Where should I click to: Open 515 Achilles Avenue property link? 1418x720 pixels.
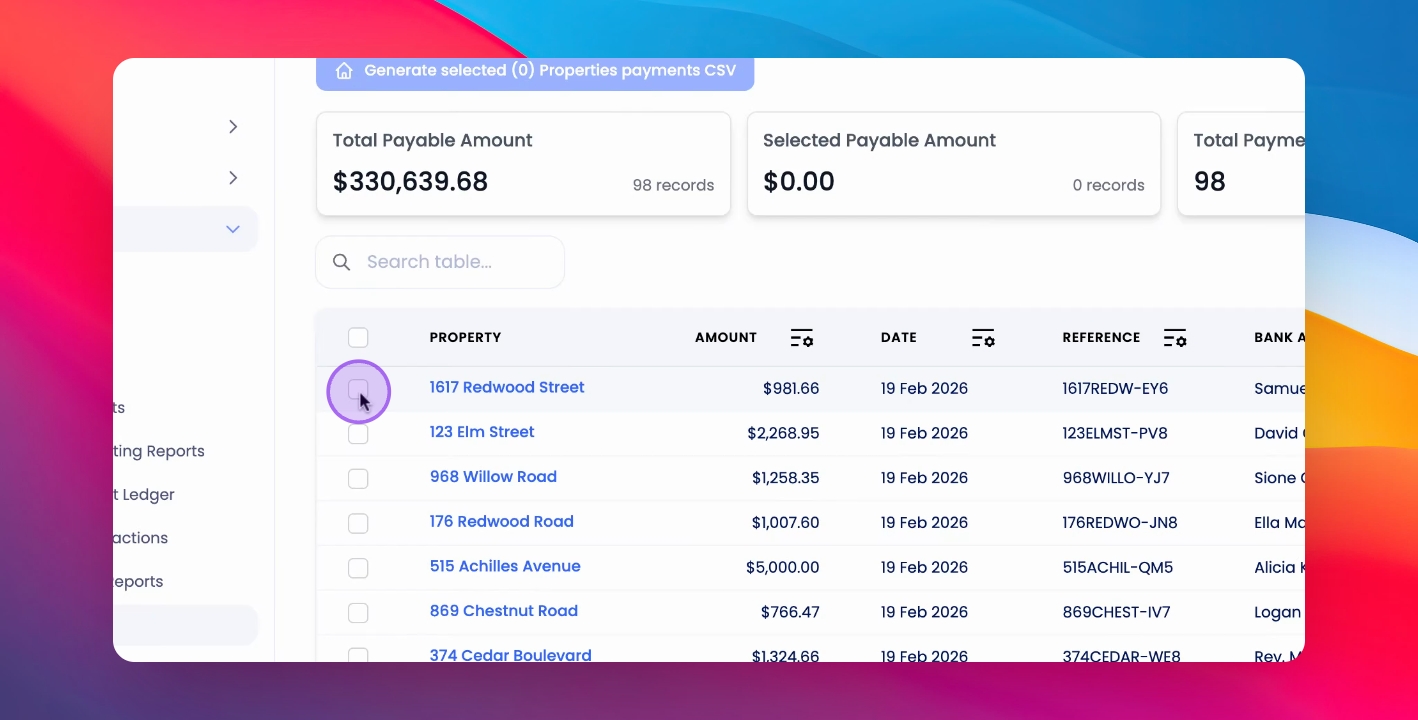(x=505, y=566)
